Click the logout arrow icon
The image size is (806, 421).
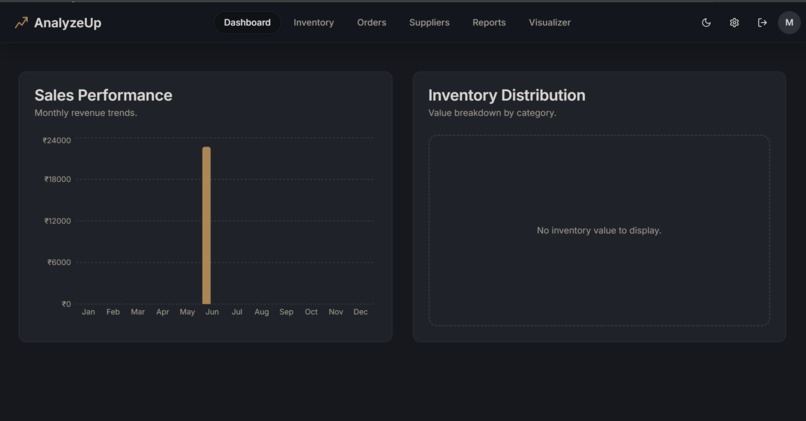pyautogui.click(x=762, y=23)
